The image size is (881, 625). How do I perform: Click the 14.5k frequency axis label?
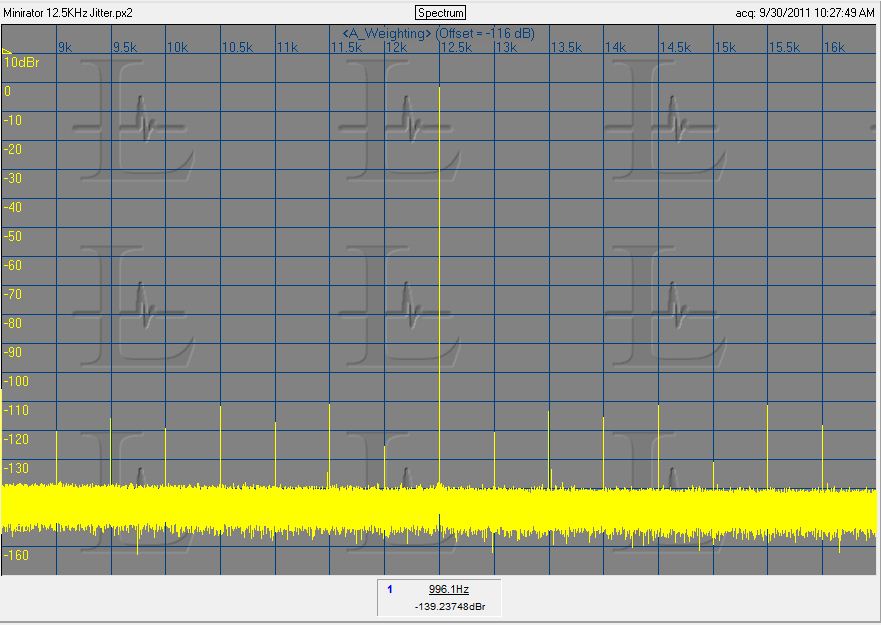[676, 48]
